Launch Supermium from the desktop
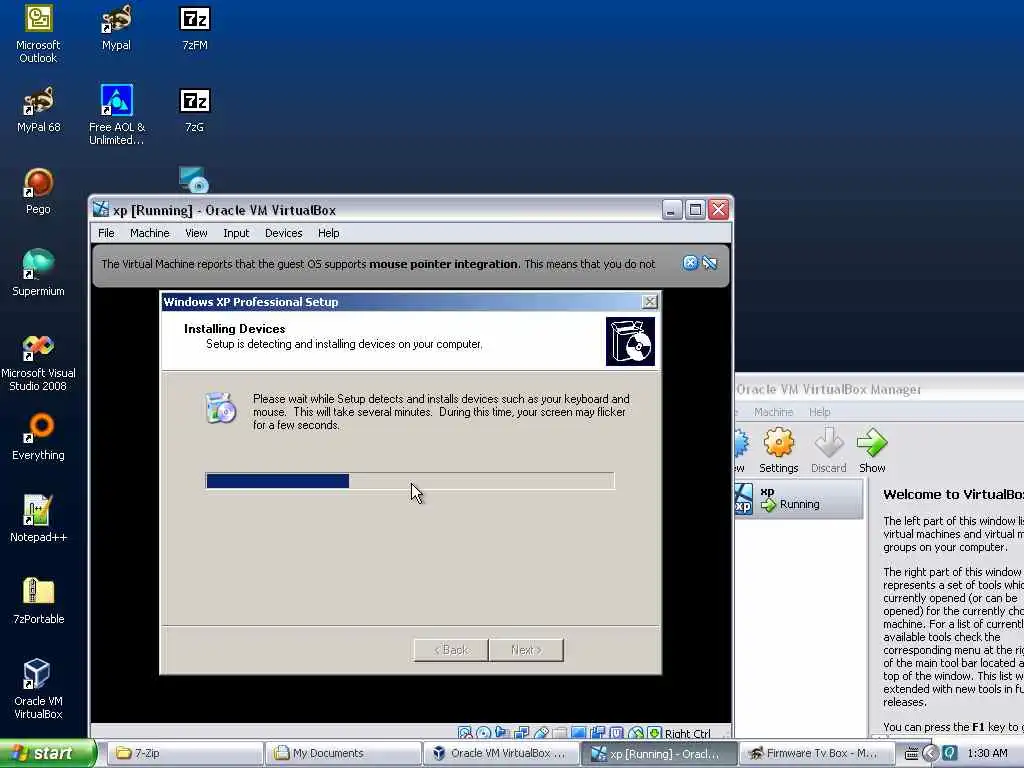 [38, 274]
